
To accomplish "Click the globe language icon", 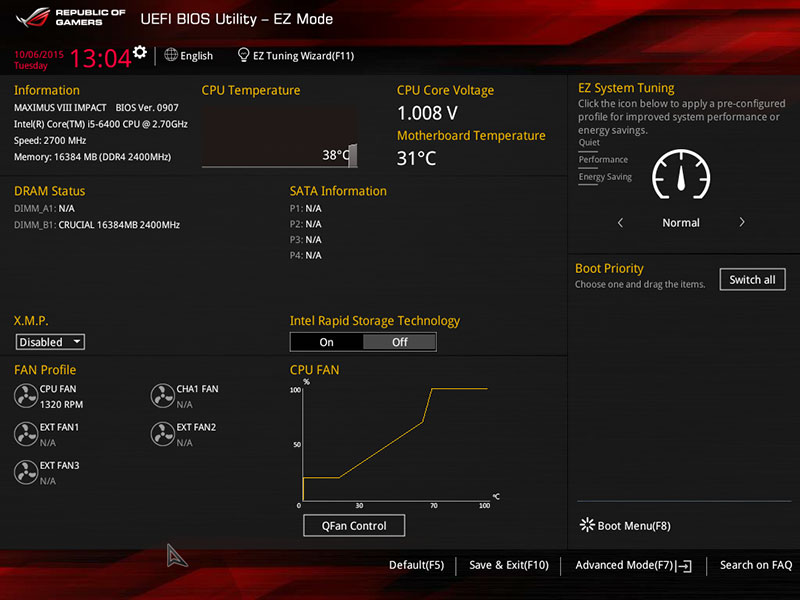I will (x=171, y=55).
